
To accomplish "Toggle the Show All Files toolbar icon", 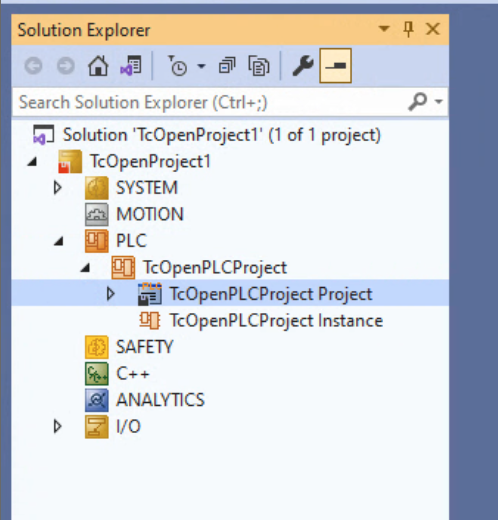I will coord(259,66).
